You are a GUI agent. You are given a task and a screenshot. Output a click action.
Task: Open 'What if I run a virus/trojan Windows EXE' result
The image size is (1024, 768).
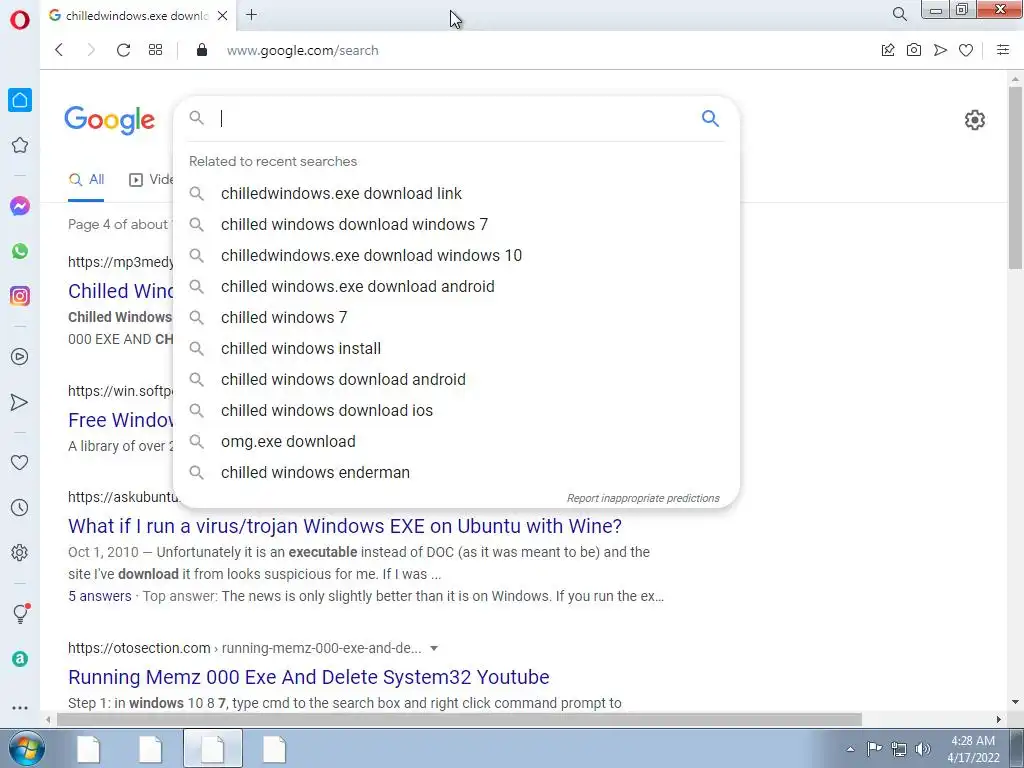tap(345, 526)
